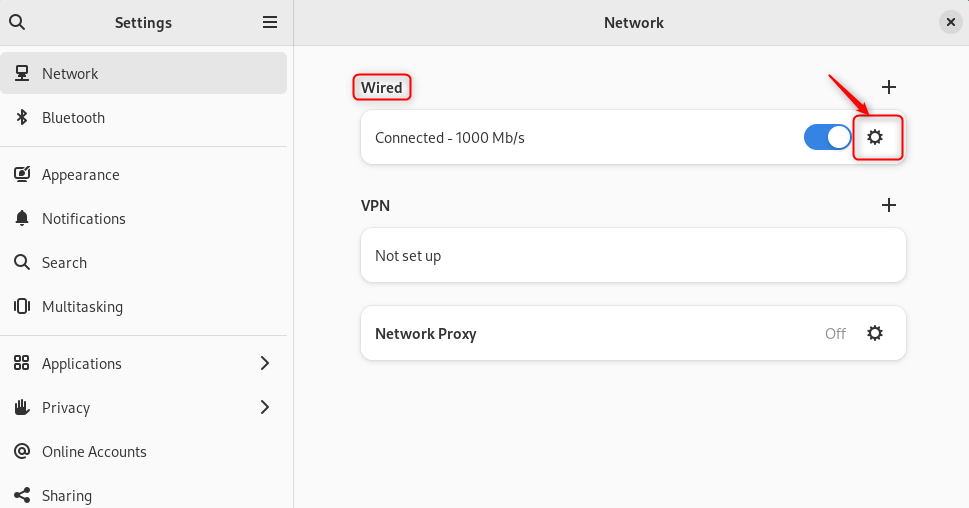Switch to Notifications settings
Screen dimensions: 969x508
[143, 218]
